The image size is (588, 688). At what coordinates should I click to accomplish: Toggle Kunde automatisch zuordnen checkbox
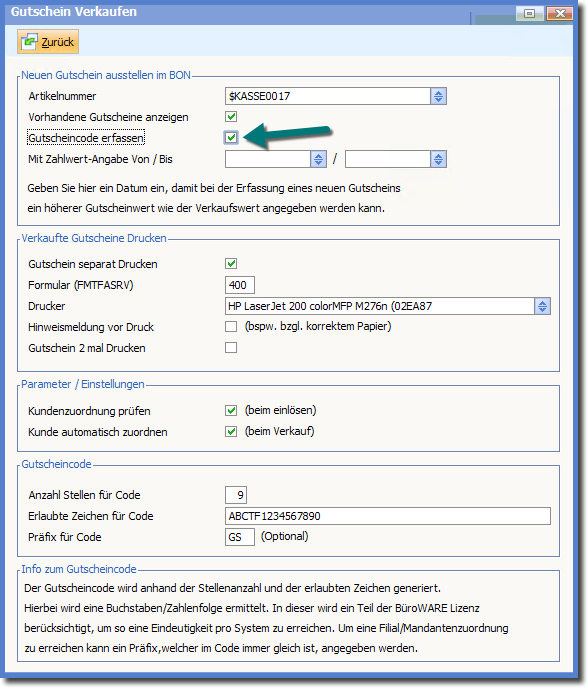[x=231, y=431]
